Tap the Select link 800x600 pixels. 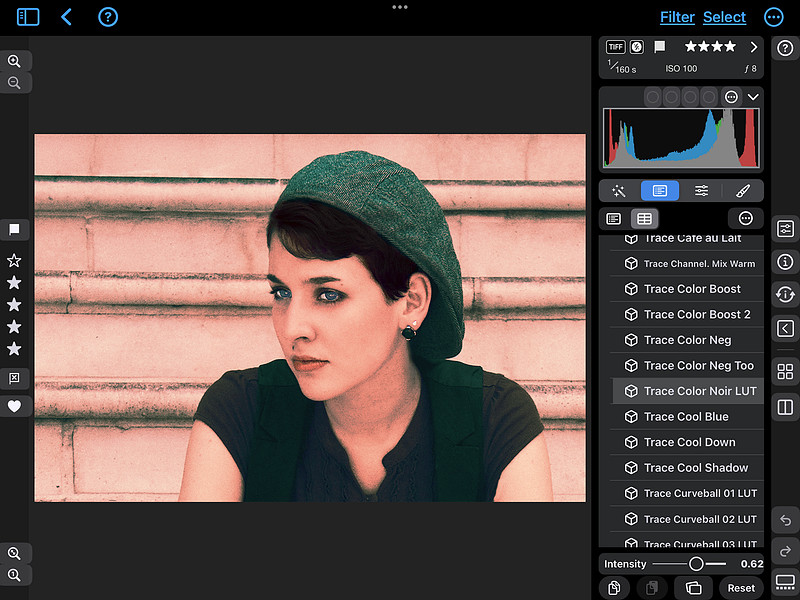pos(724,17)
